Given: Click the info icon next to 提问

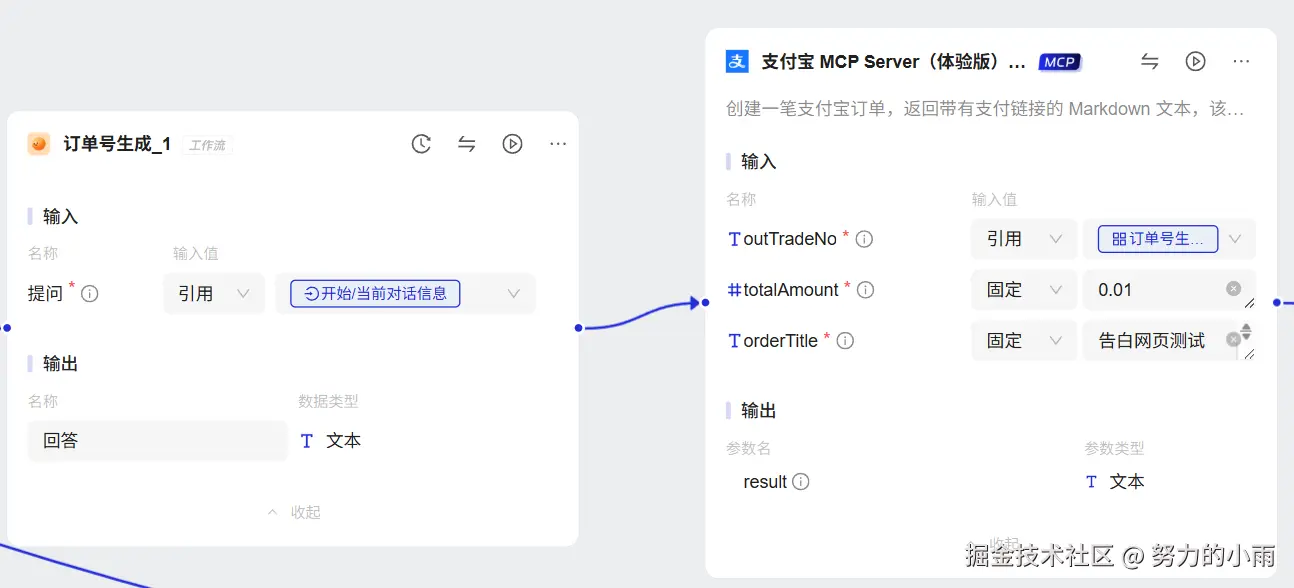Looking at the screenshot, I should coord(89,294).
